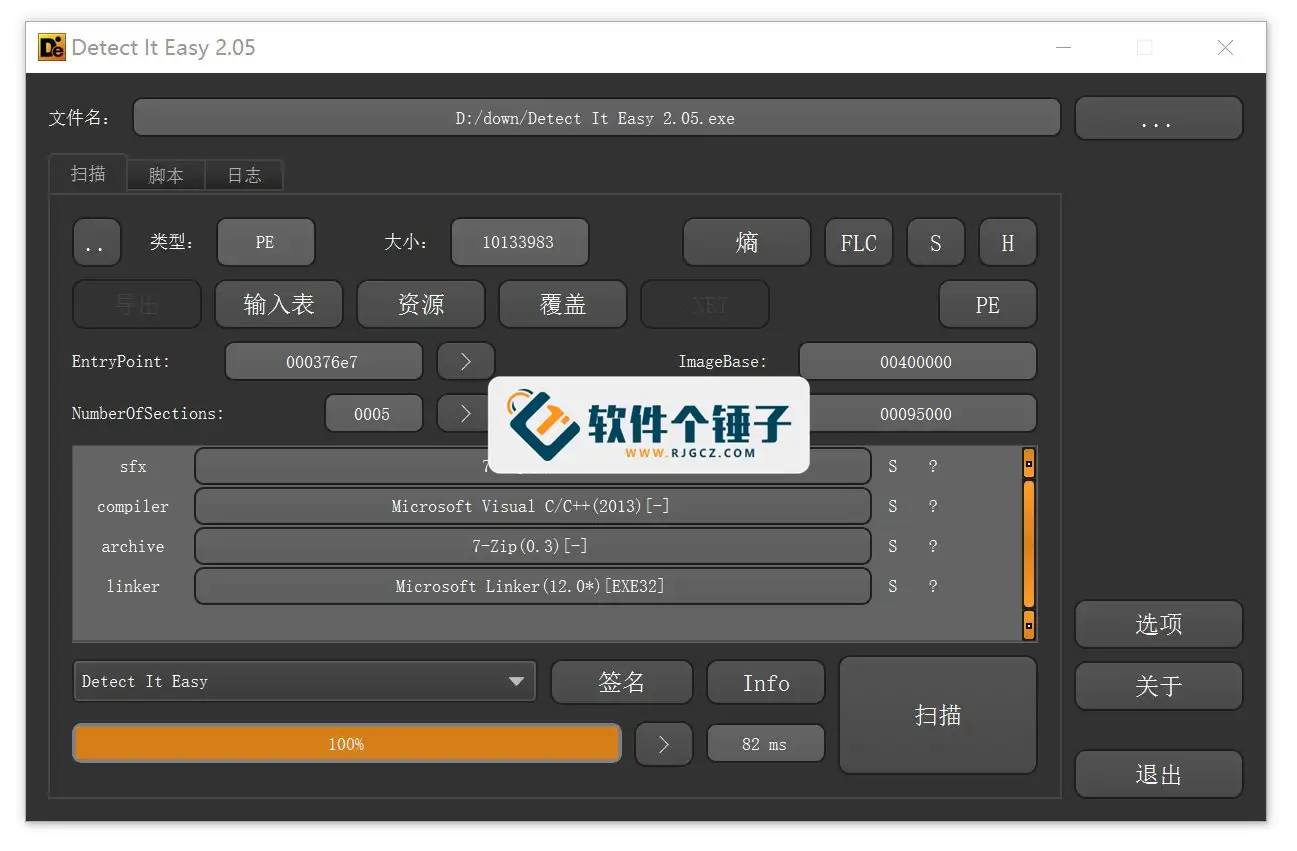Open the file browse '...' button
This screenshot has height=851, width=1297.
click(1158, 118)
